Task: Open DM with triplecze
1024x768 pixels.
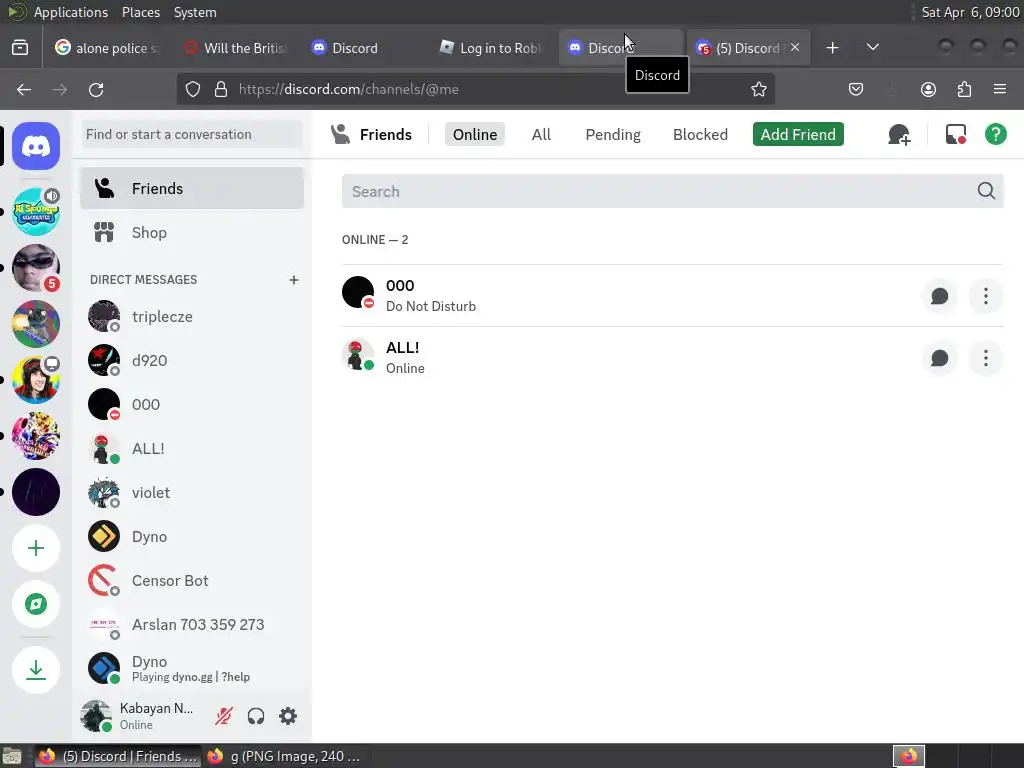Action: pyautogui.click(x=192, y=317)
